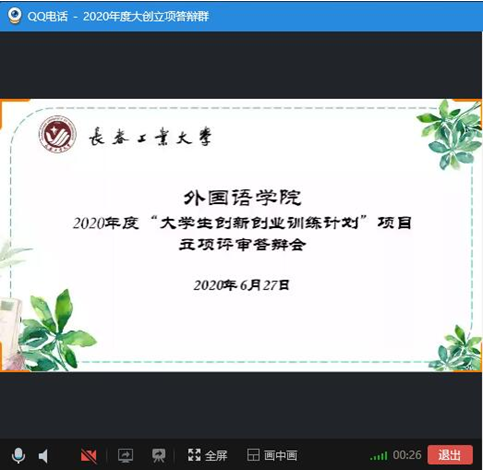
Task: Leave the call with 退出 button
Action: [x=450, y=455]
